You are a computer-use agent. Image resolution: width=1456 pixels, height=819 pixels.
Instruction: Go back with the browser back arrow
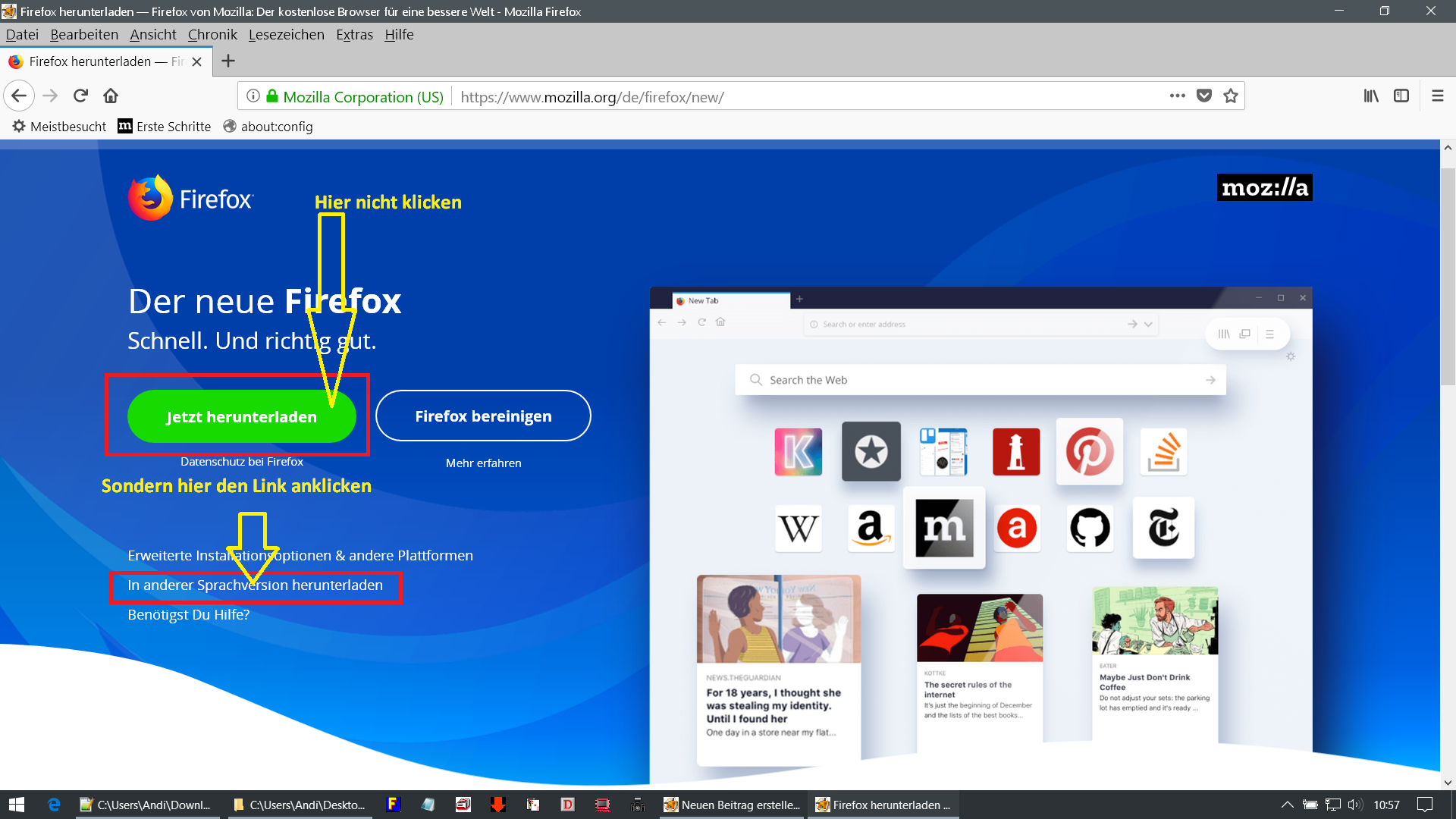coord(19,96)
